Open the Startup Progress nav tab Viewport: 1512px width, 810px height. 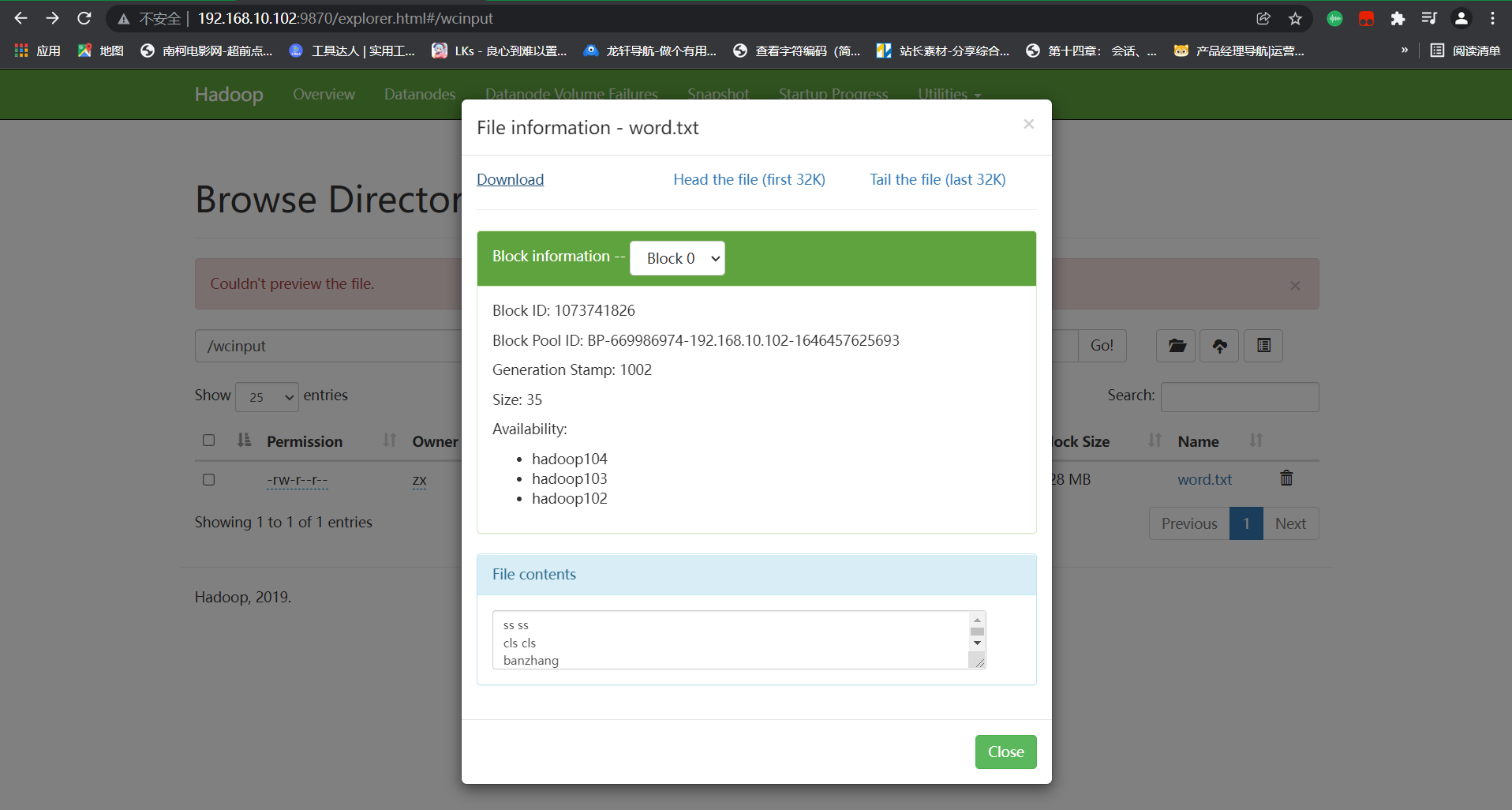pyautogui.click(x=833, y=94)
